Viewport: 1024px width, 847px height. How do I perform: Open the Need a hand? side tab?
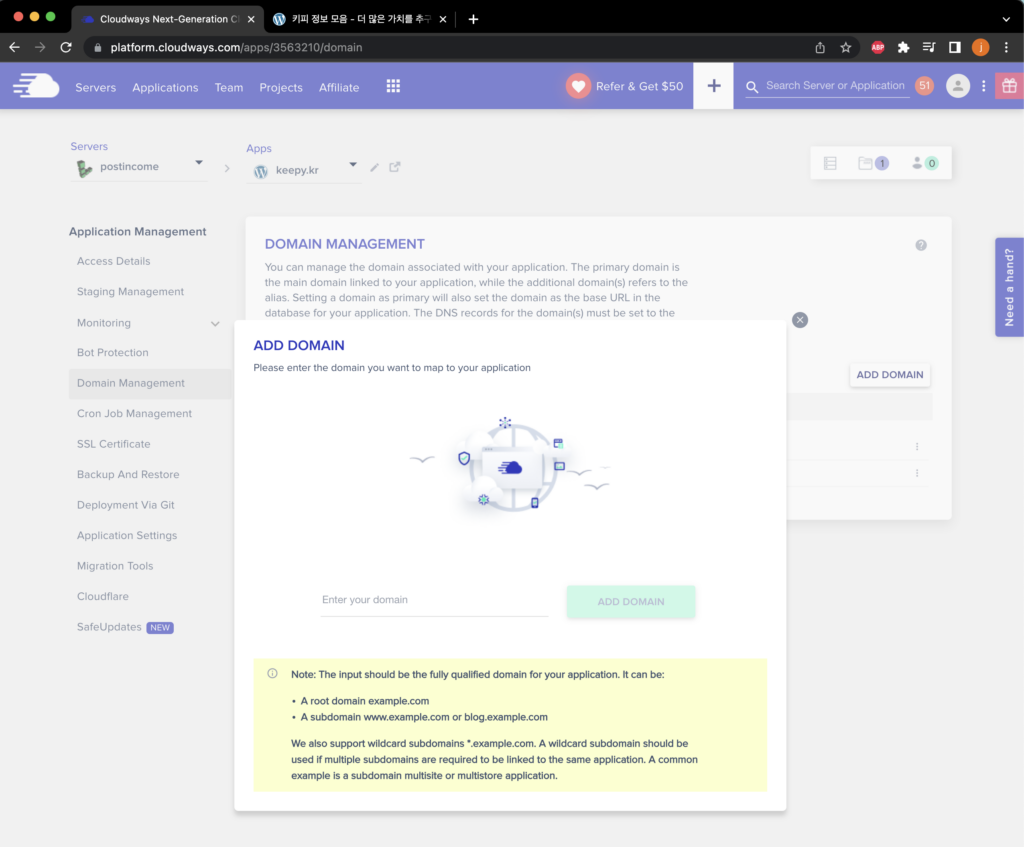[1009, 287]
